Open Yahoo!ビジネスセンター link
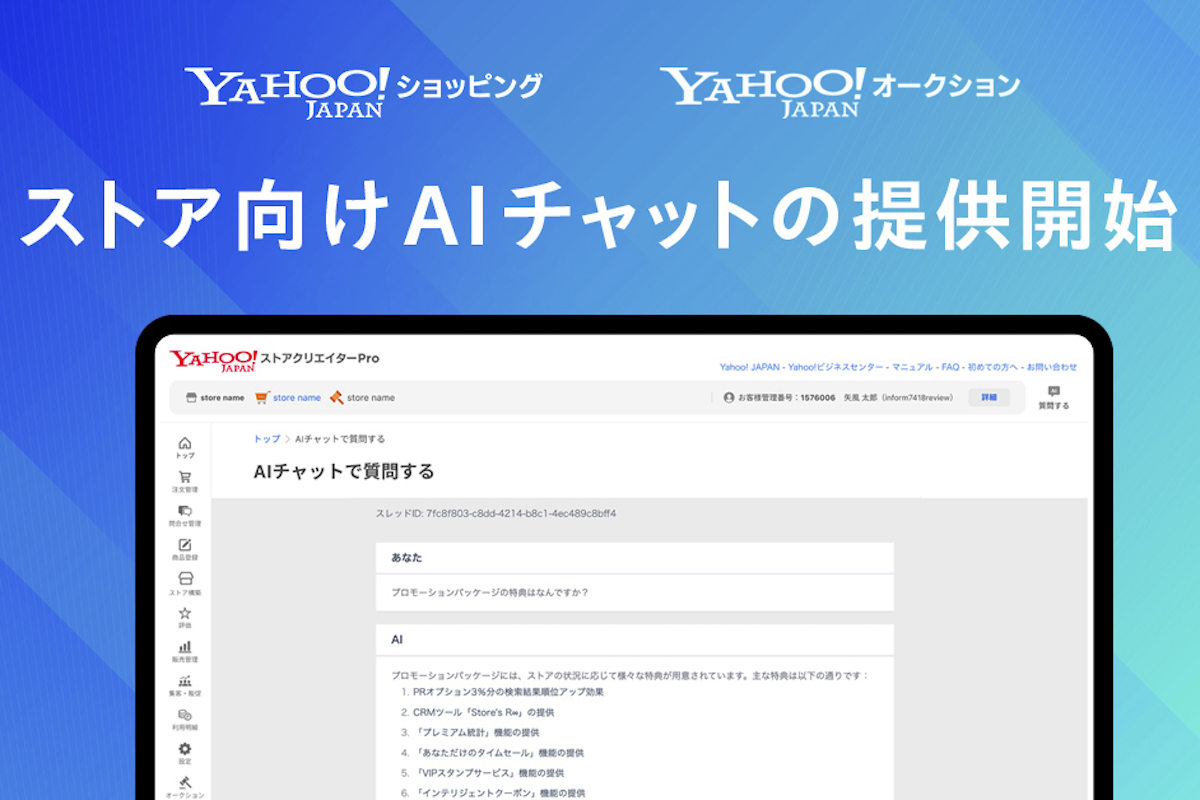 (x=837, y=367)
